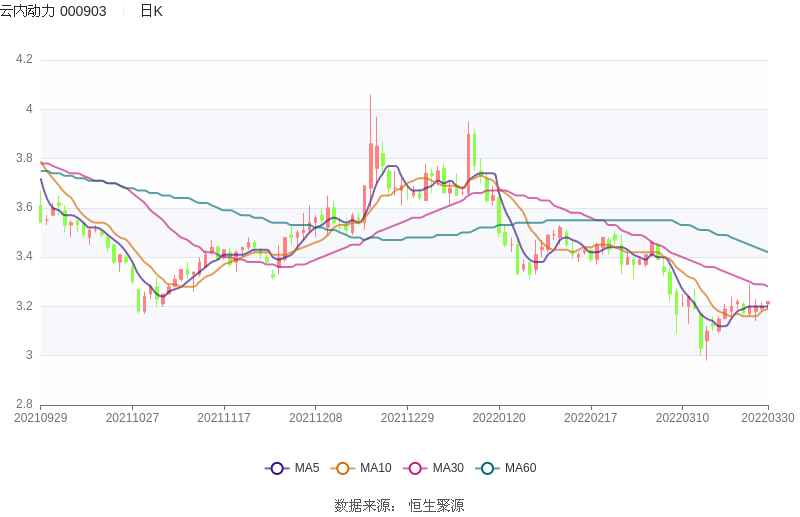Toggle MA10 series via its text label

[x=376, y=468]
